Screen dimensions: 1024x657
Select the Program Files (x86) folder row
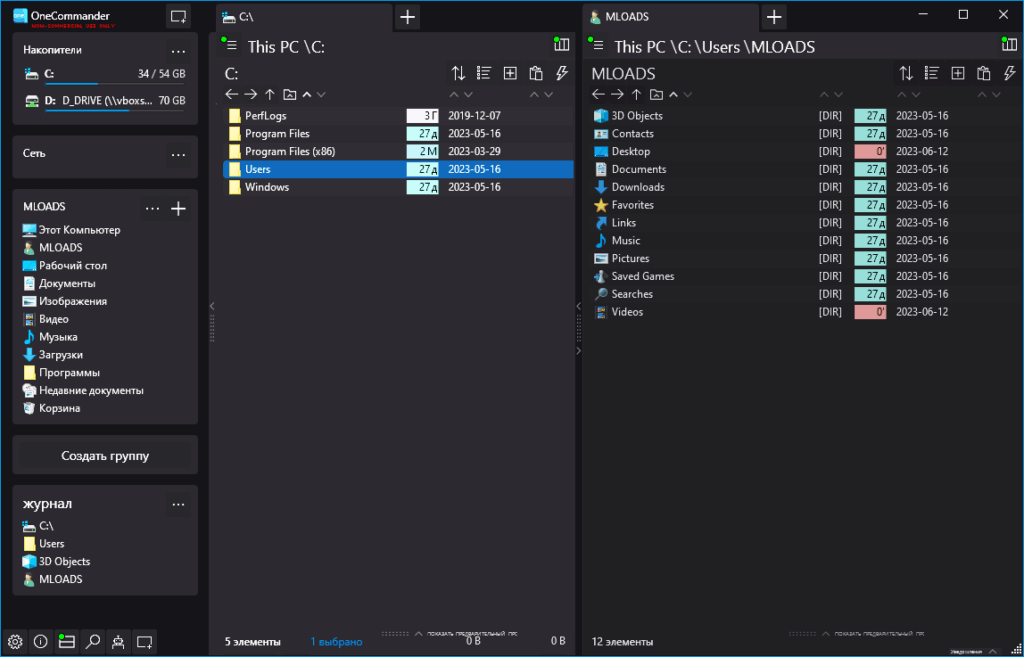(x=398, y=152)
